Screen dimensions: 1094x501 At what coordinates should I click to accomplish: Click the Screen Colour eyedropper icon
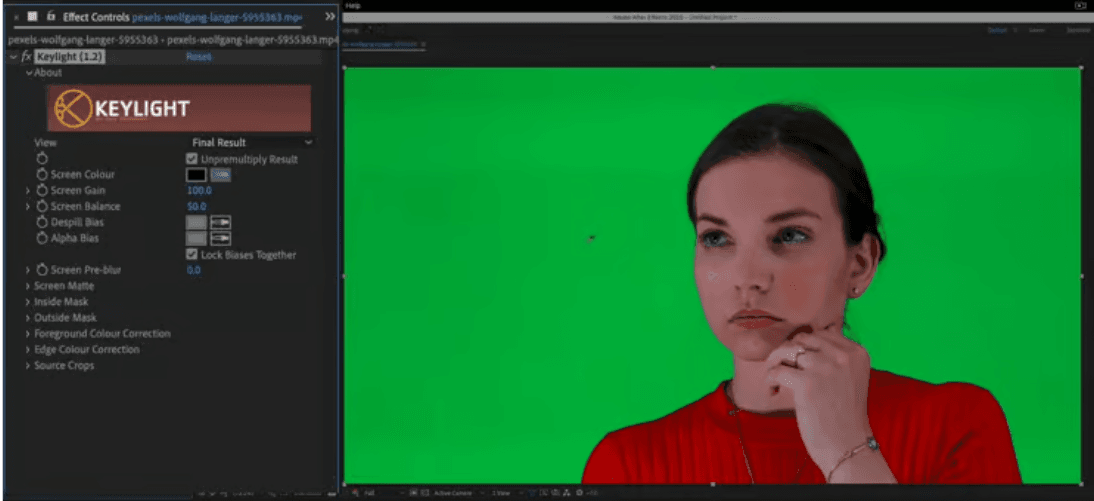coord(221,175)
